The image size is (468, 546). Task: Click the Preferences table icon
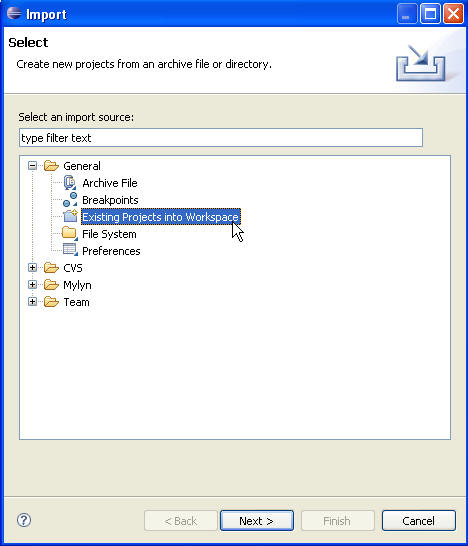click(x=70, y=250)
